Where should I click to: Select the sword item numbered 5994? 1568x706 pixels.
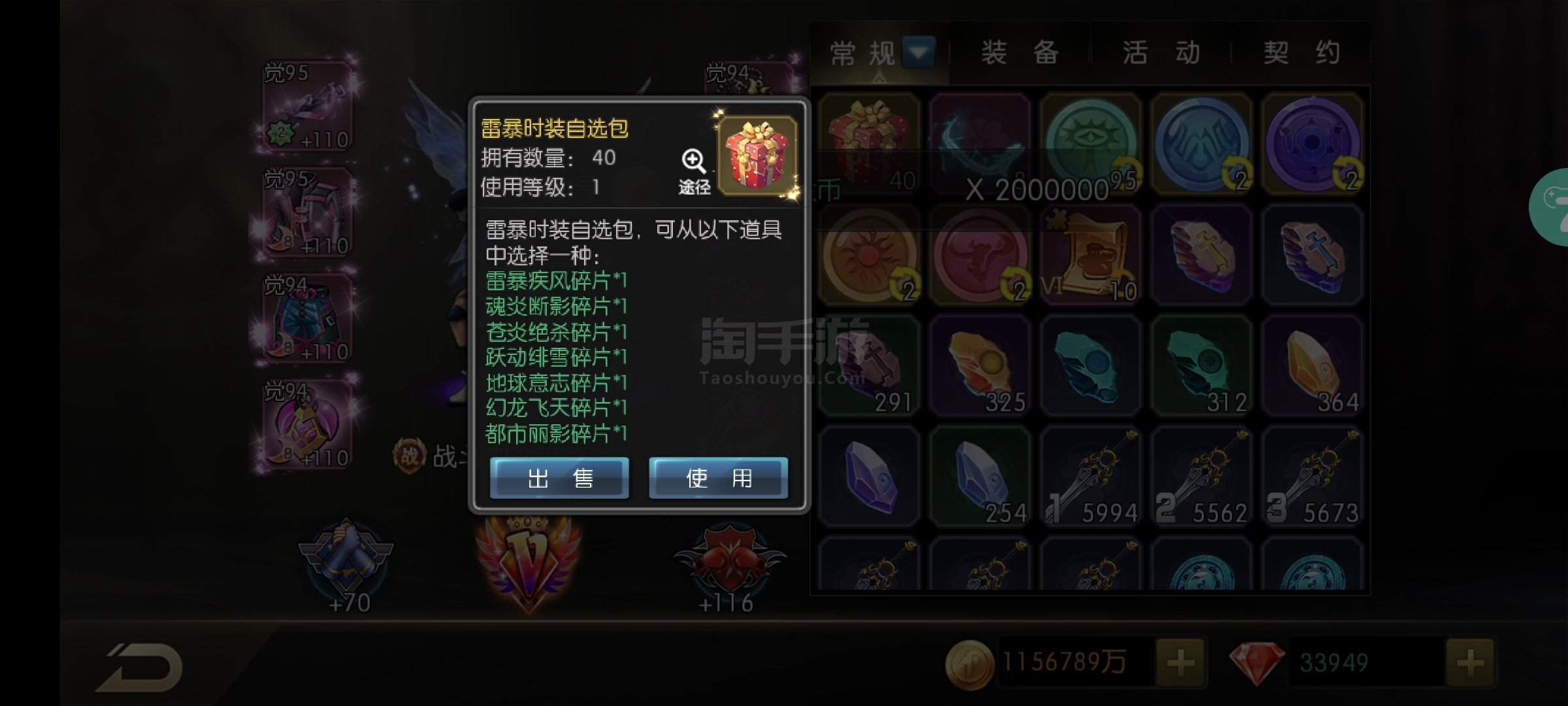pyautogui.click(x=1090, y=477)
